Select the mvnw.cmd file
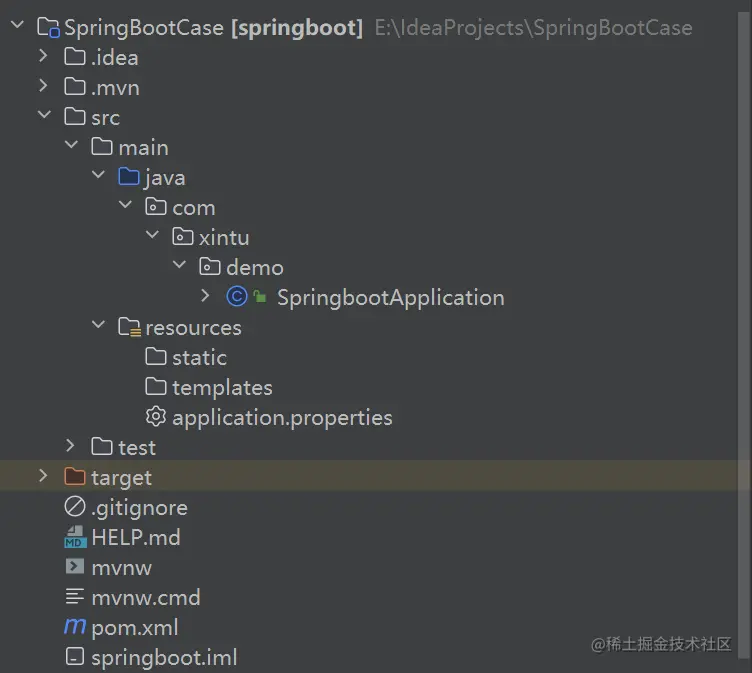The width and height of the screenshot is (752, 673). (145, 597)
